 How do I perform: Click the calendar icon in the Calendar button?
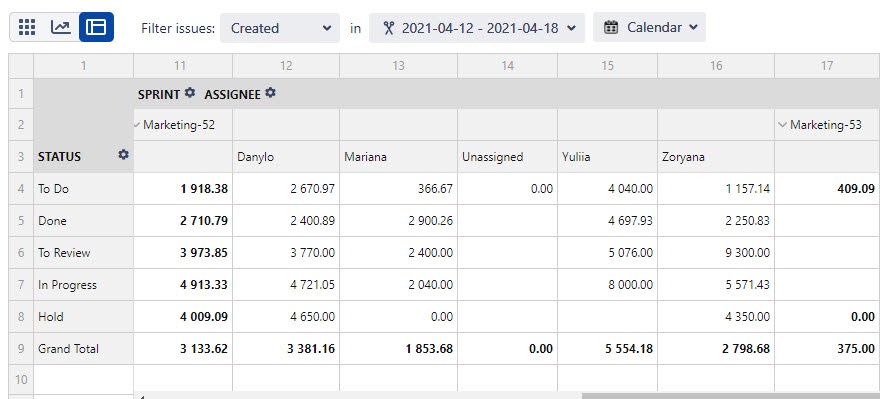point(611,27)
